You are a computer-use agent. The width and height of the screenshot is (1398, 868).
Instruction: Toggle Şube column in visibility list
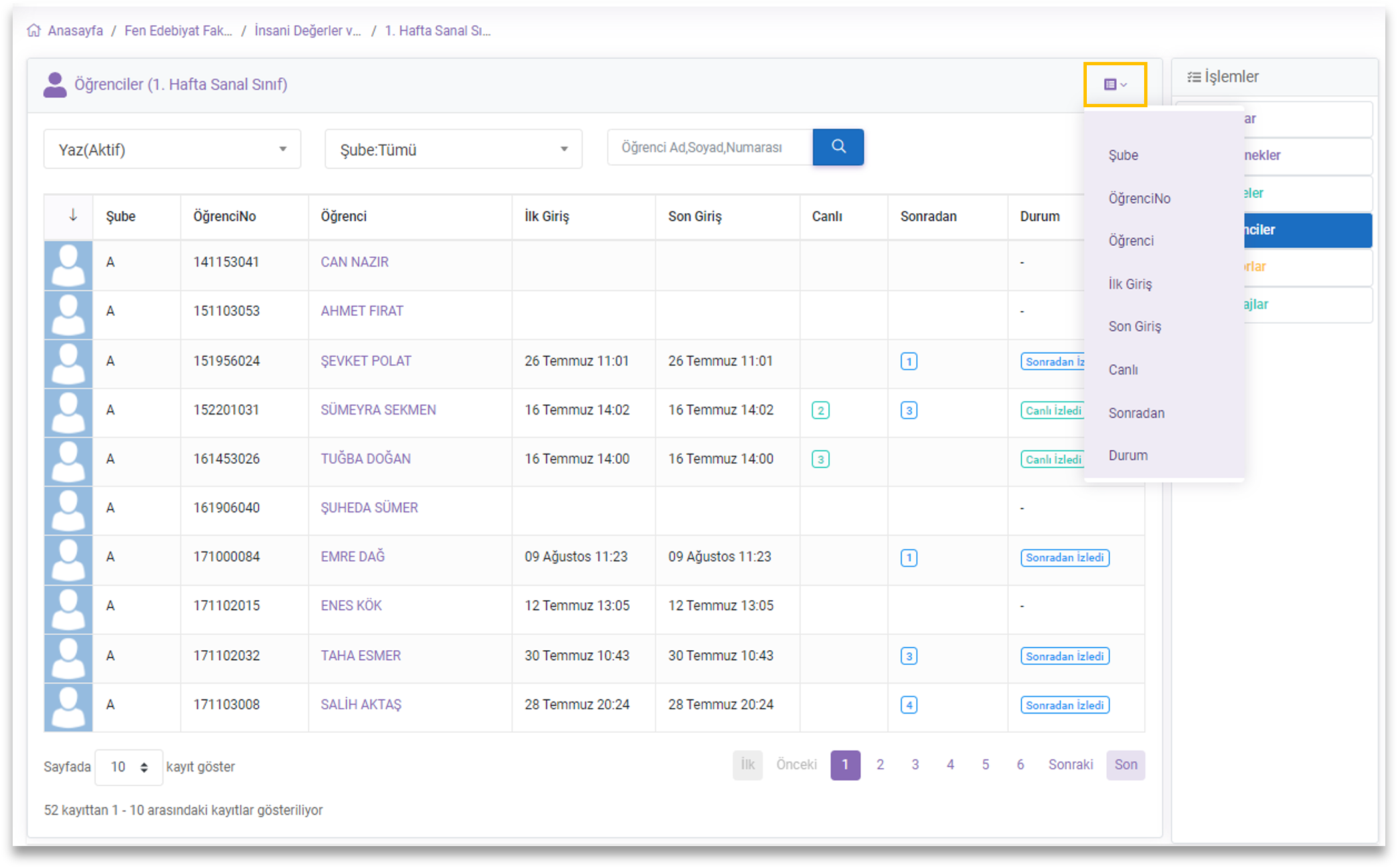pos(1123,155)
